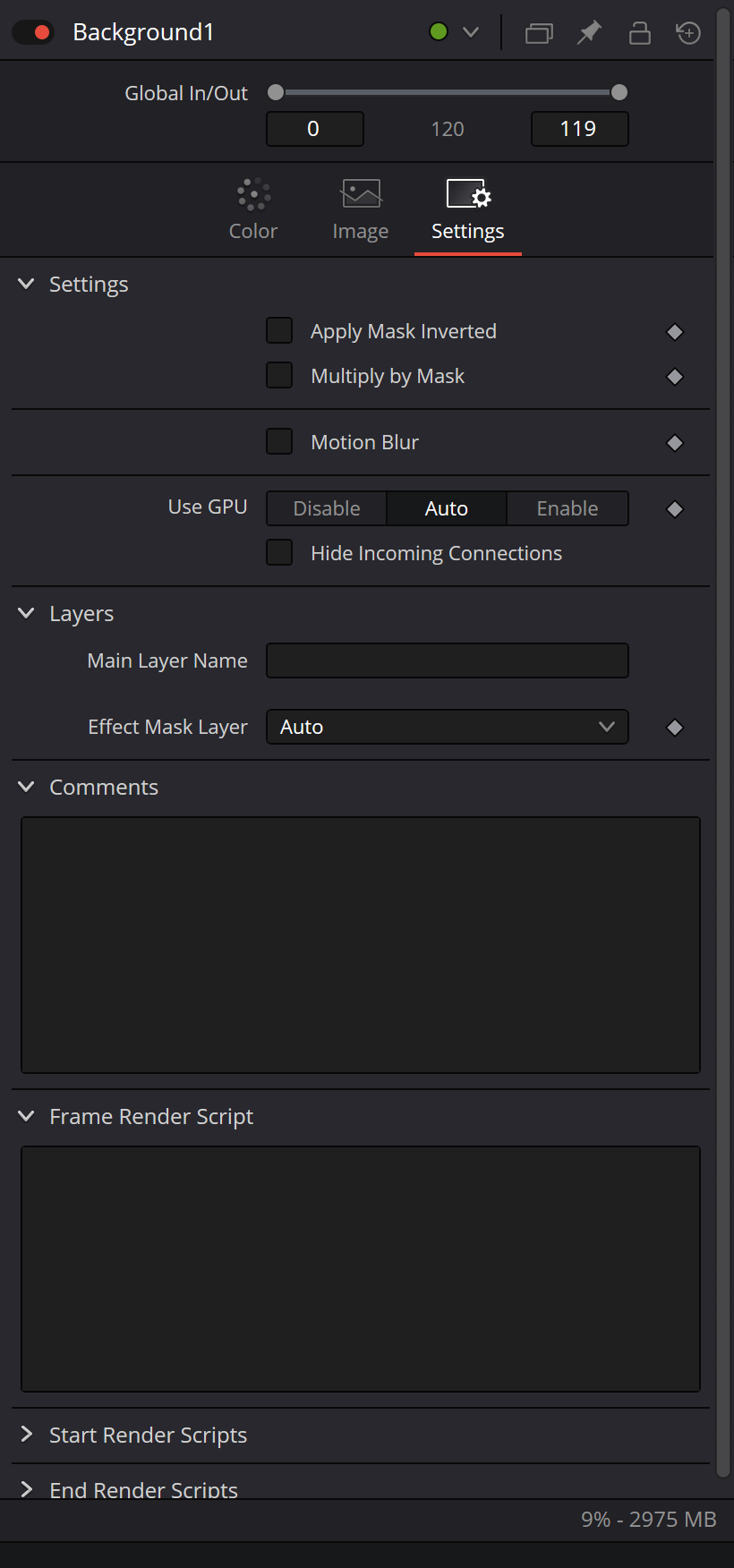Lock the Background1 node controls
The height and width of the screenshot is (1568, 734).
pos(639,33)
